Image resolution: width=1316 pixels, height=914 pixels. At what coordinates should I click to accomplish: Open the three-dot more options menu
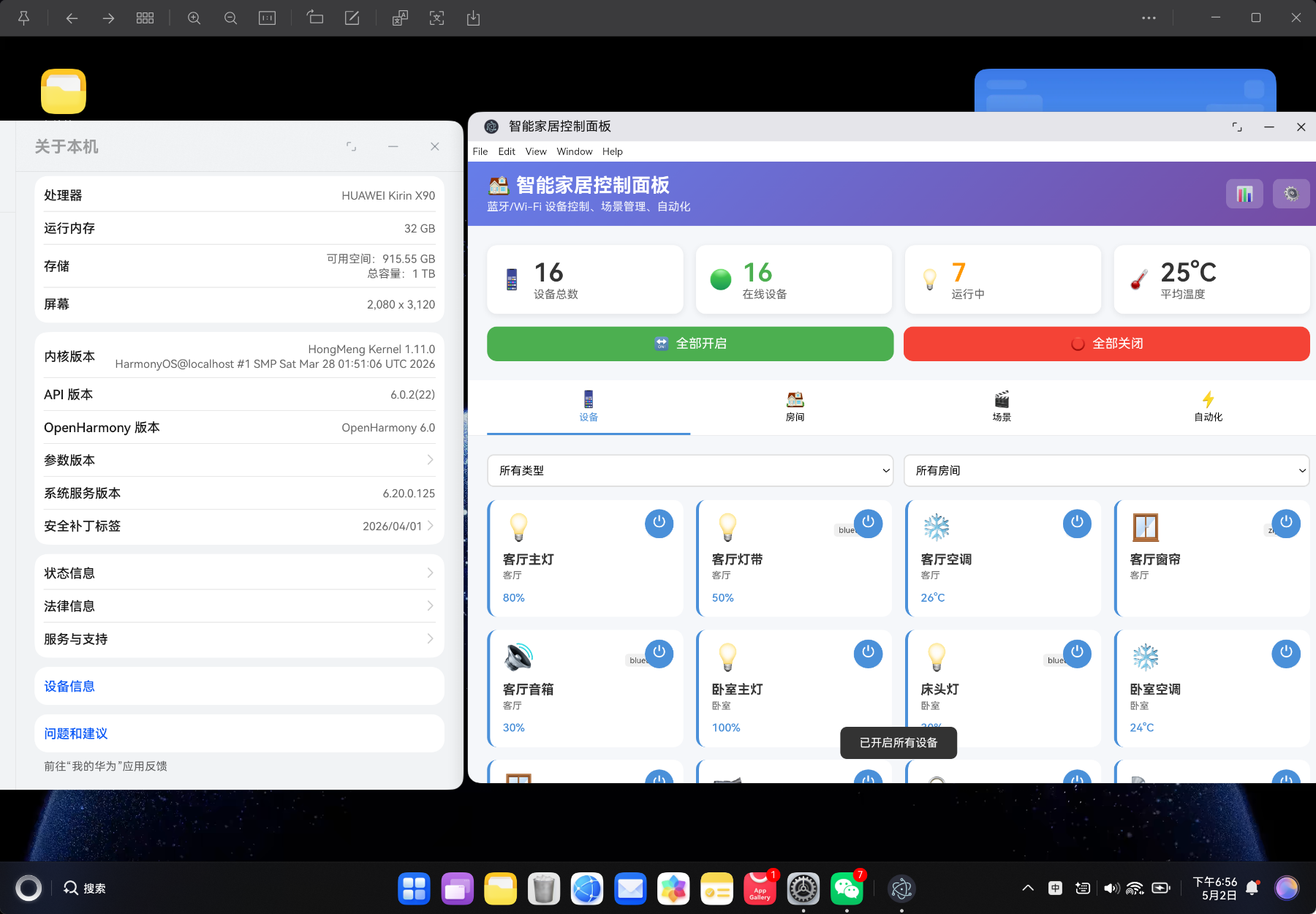pos(1149,18)
